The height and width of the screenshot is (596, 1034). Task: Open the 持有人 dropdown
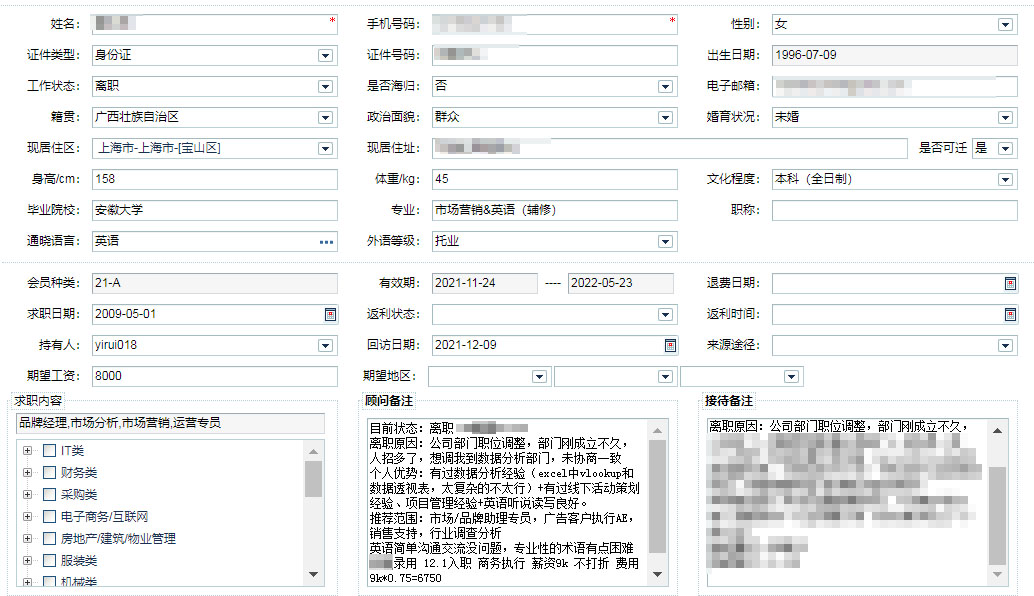(x=325, y=345)
